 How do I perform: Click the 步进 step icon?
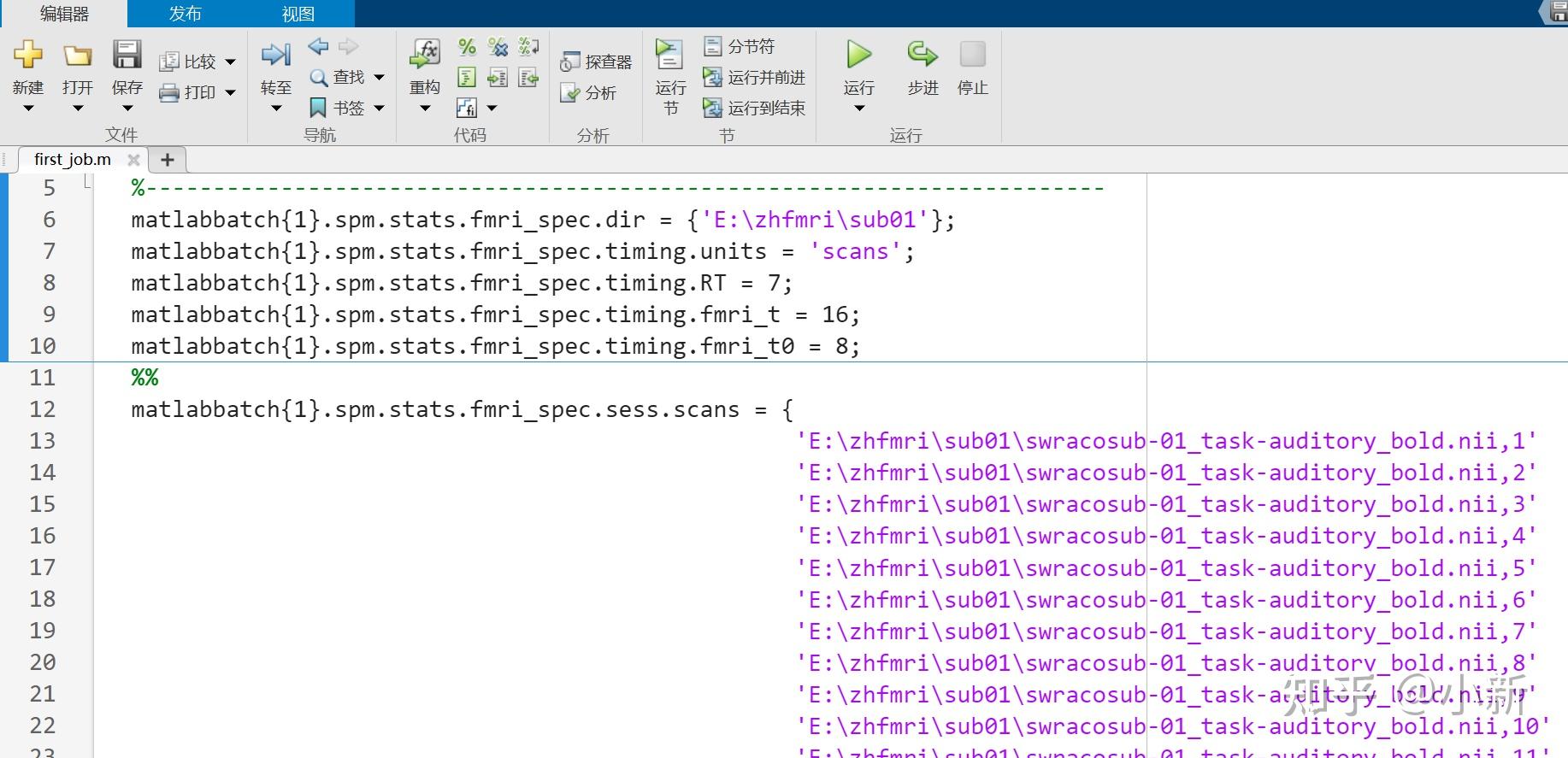[x=923, y=55]
